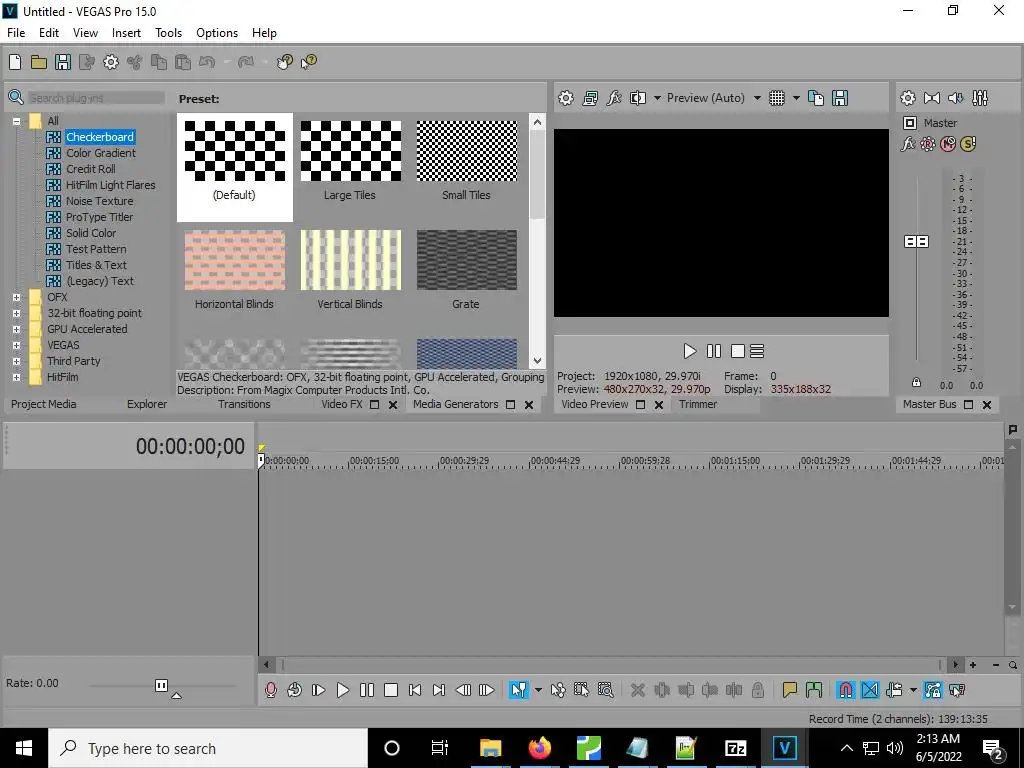Open a project via the folder icon

39,62
